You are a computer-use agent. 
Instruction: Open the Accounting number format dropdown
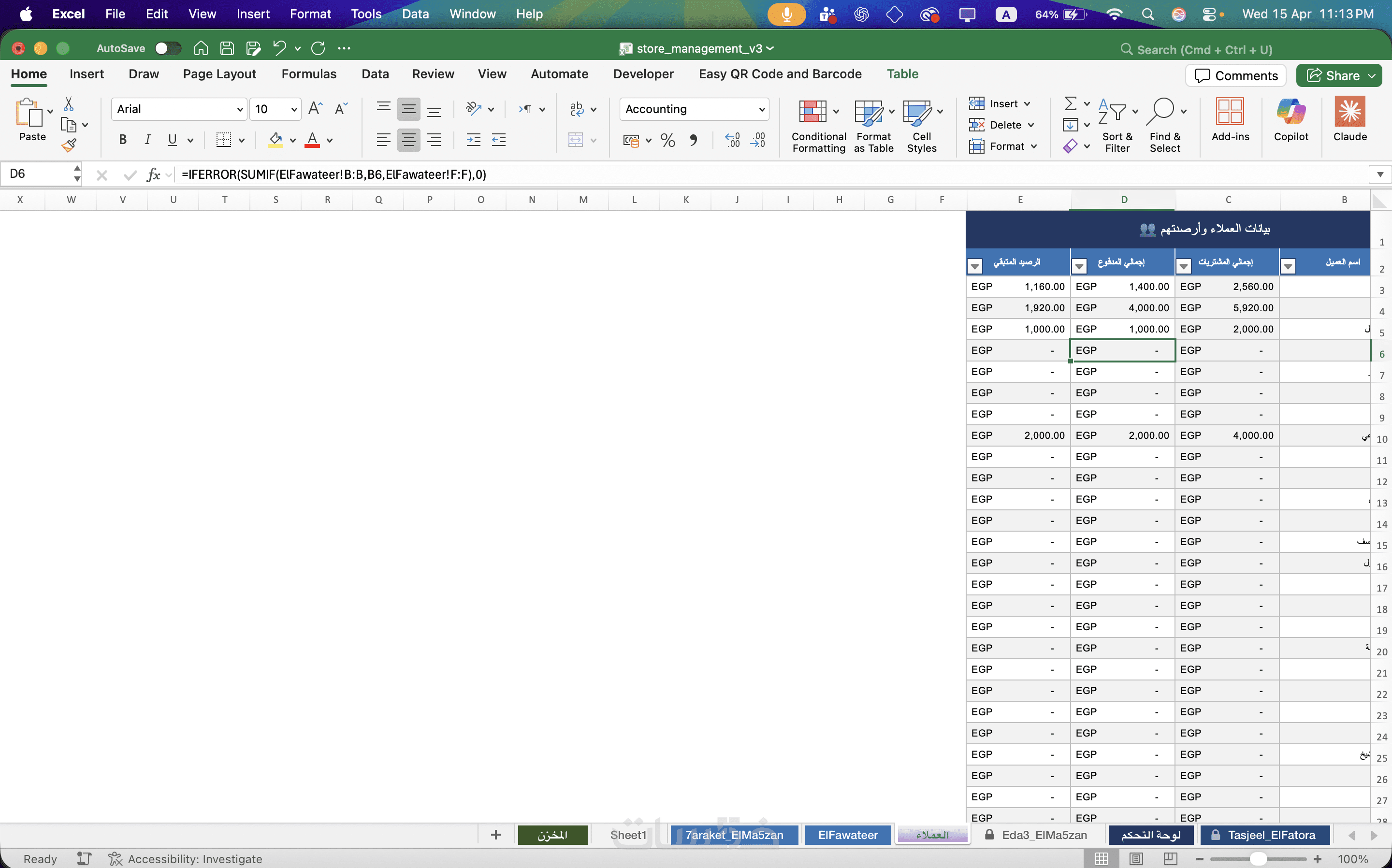[762, 109]
